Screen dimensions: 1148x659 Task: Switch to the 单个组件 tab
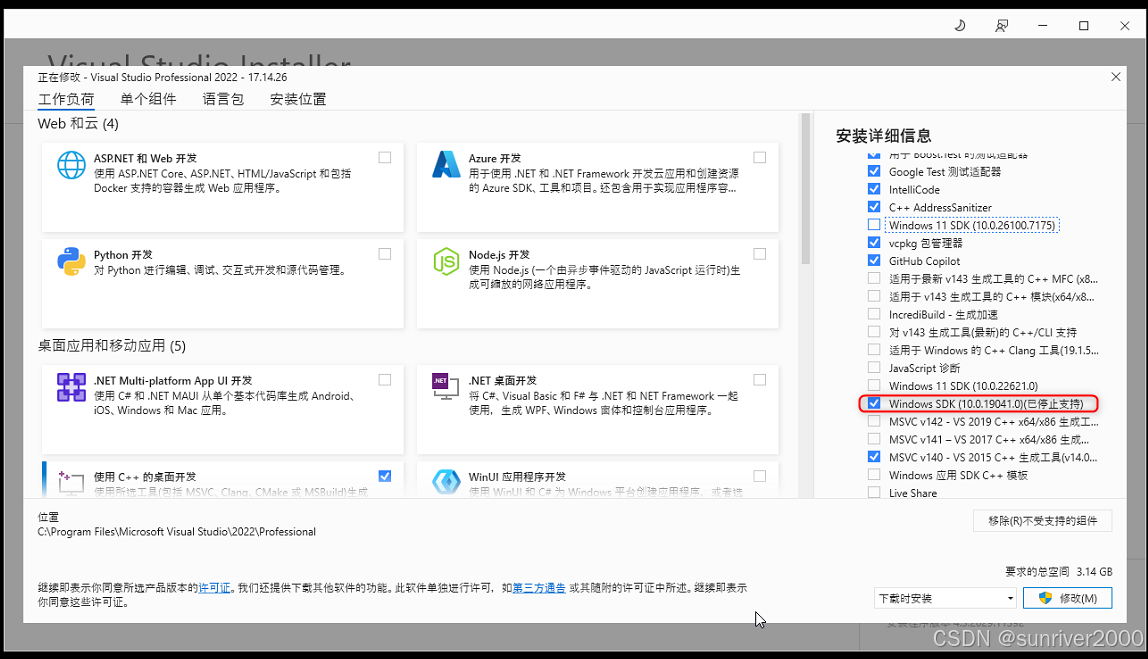(x=148, y=99)
